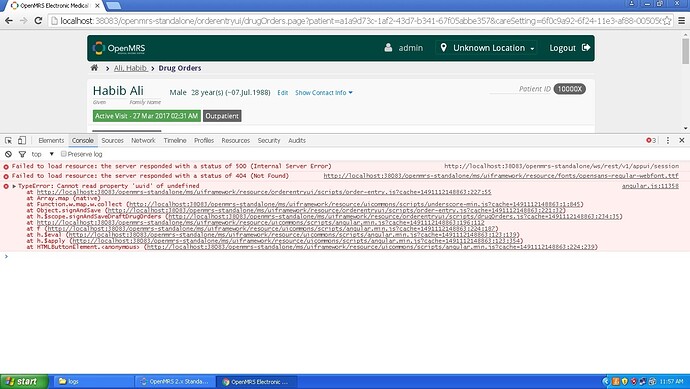This screenshot has height=389, width=690.
Task: Click the Drug Orders breadcrumb text
Action: pyautogui.click(x=180, y=68)
